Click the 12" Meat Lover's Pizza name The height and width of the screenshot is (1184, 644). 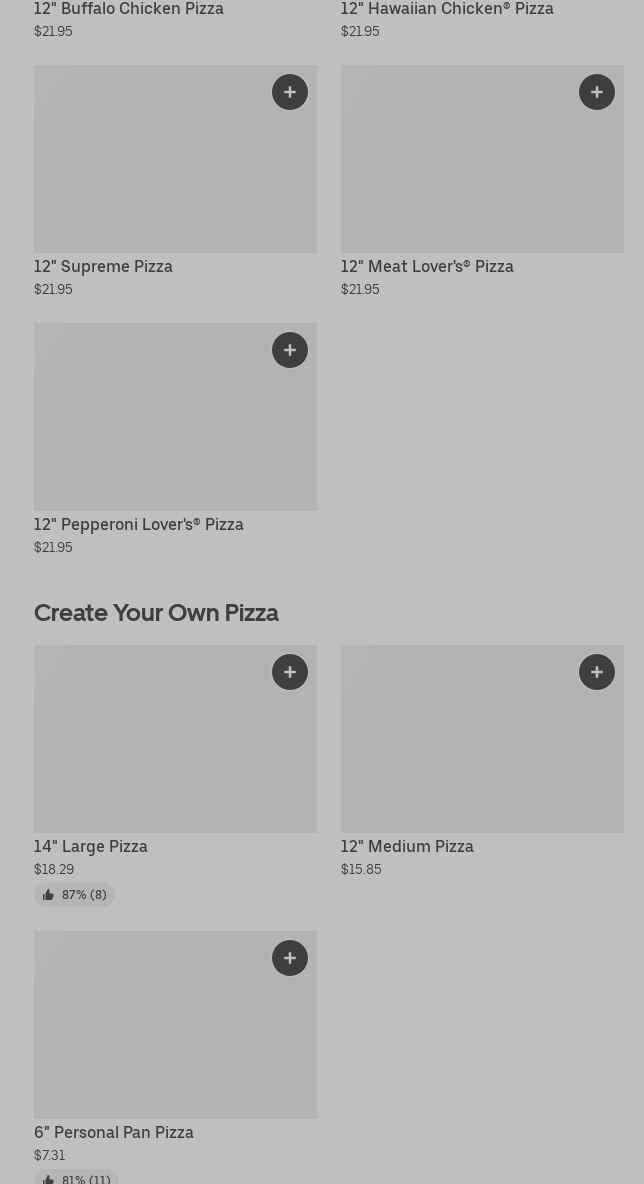point(427,267)
